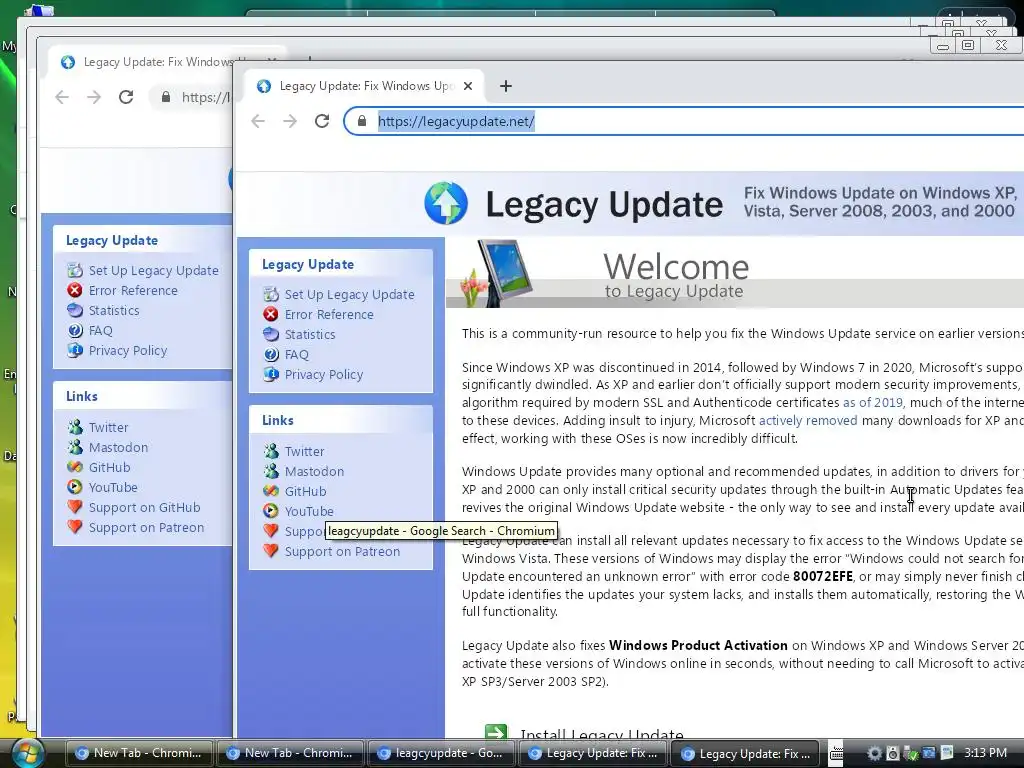Click bold error code 80072EFE text
The height and width of the screenshot is (768, 1024).
coord(823,577)
